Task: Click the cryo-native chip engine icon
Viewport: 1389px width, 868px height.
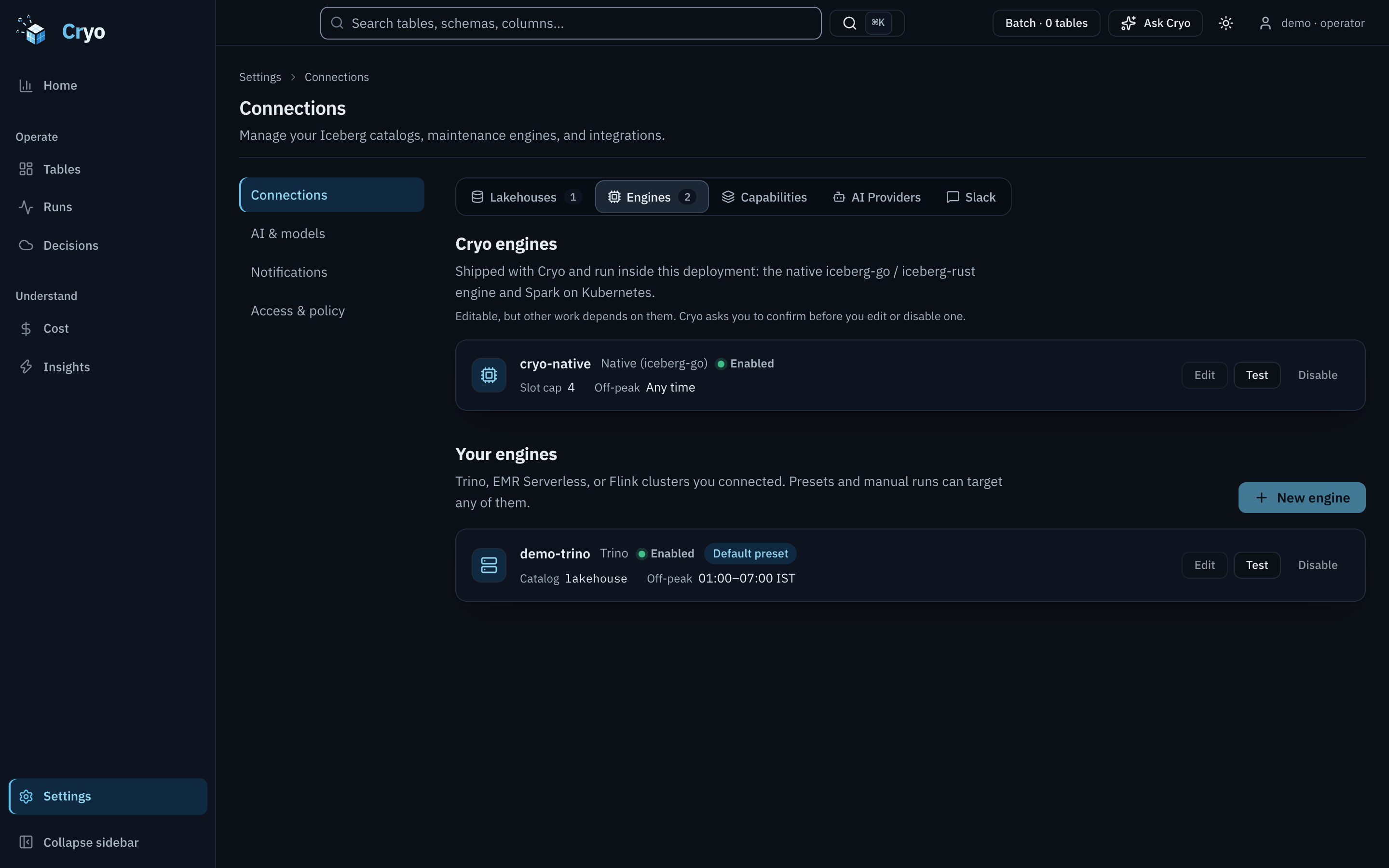Action: pos(489,375)
